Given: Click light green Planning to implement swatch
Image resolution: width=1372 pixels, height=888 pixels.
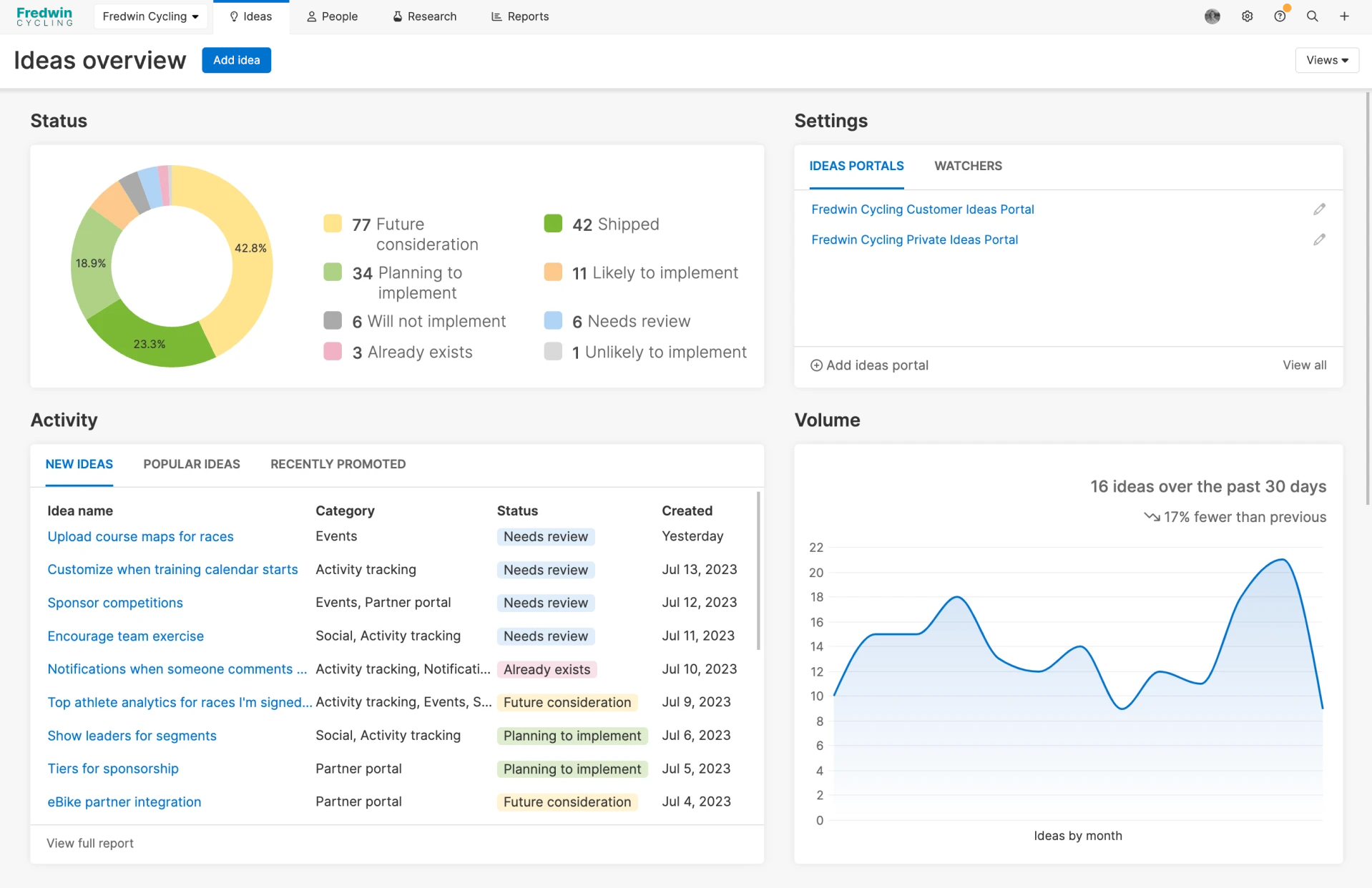Looking at the screenshot, I should click(333, 272).
